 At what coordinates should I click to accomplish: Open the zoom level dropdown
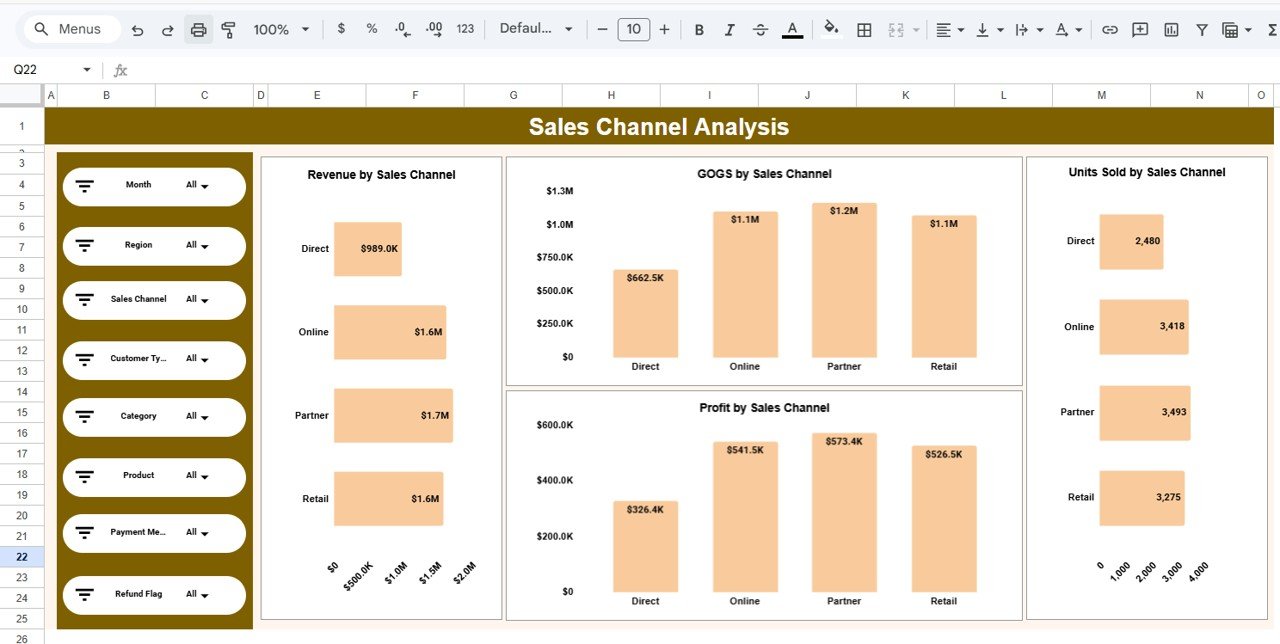pyautogui.click(x=281, y=29)
